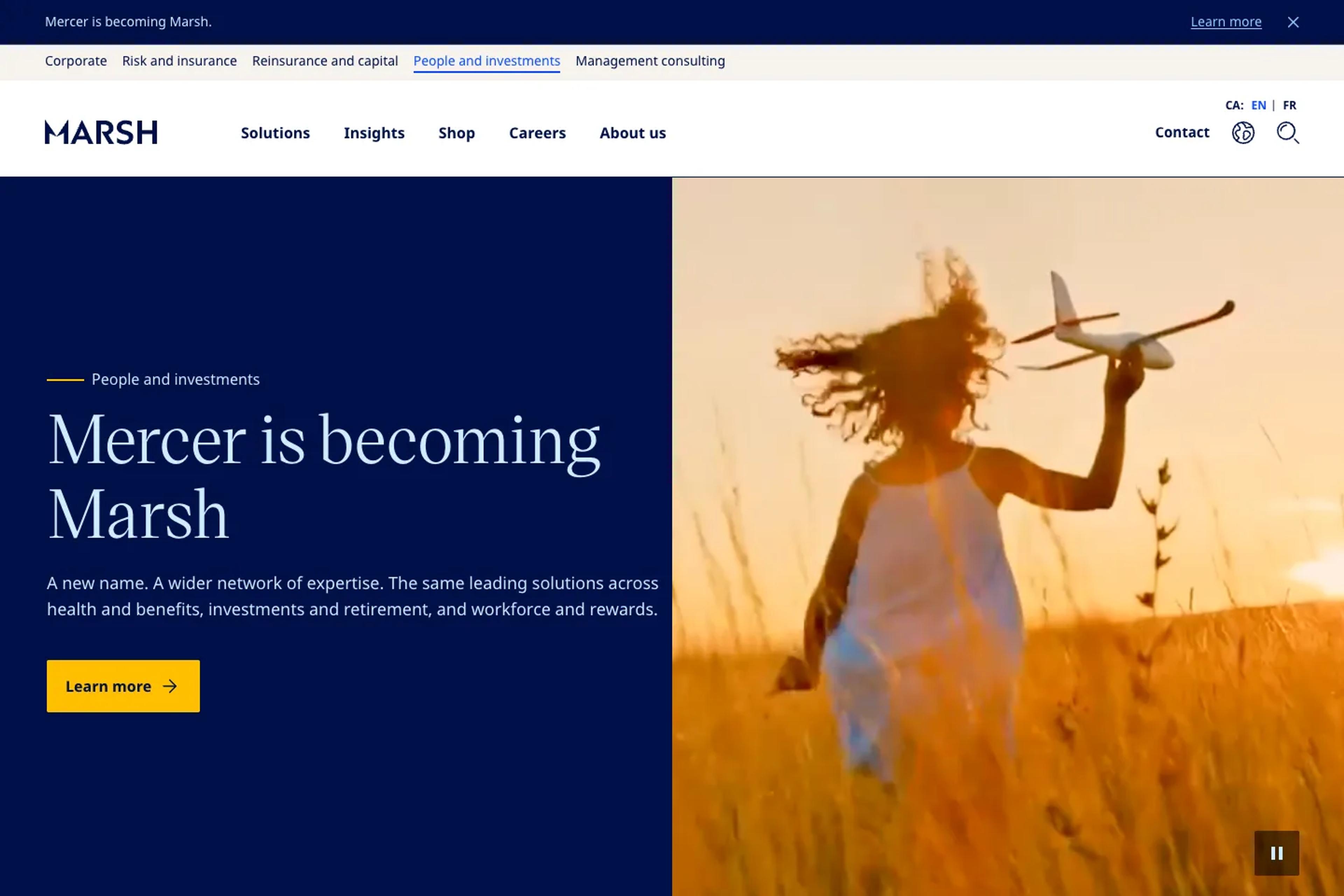
Task: Go to Reinsurance and capital tab
Action: pos(325,61)
